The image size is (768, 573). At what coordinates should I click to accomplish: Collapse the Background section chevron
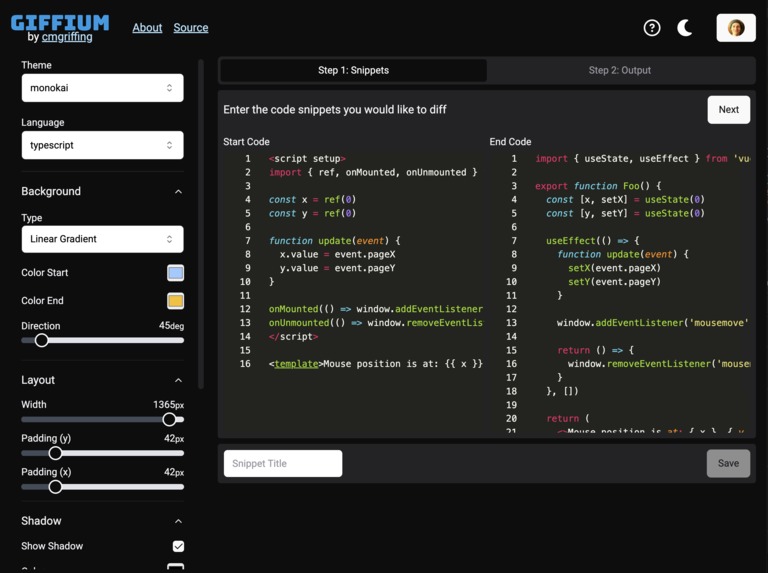point(178,191)
